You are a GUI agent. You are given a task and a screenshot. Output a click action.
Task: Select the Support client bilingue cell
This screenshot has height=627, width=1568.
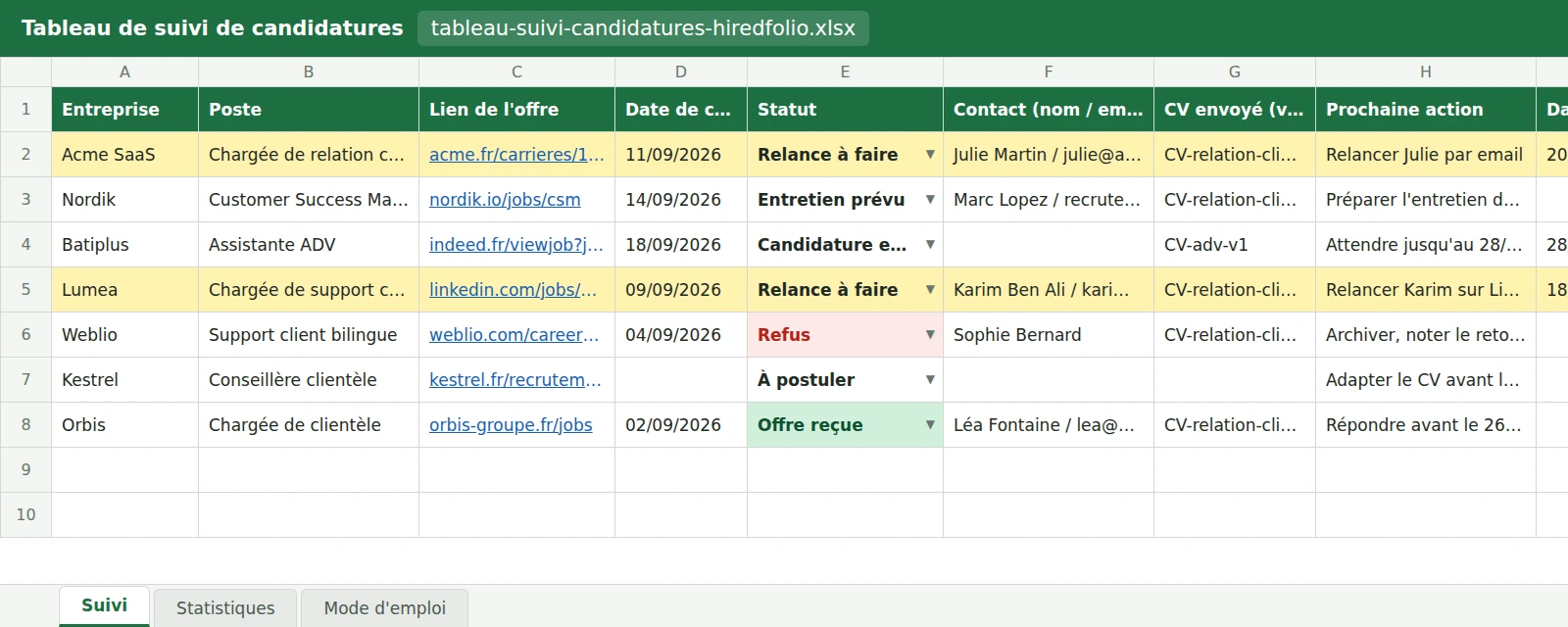(x=309, y=335)
